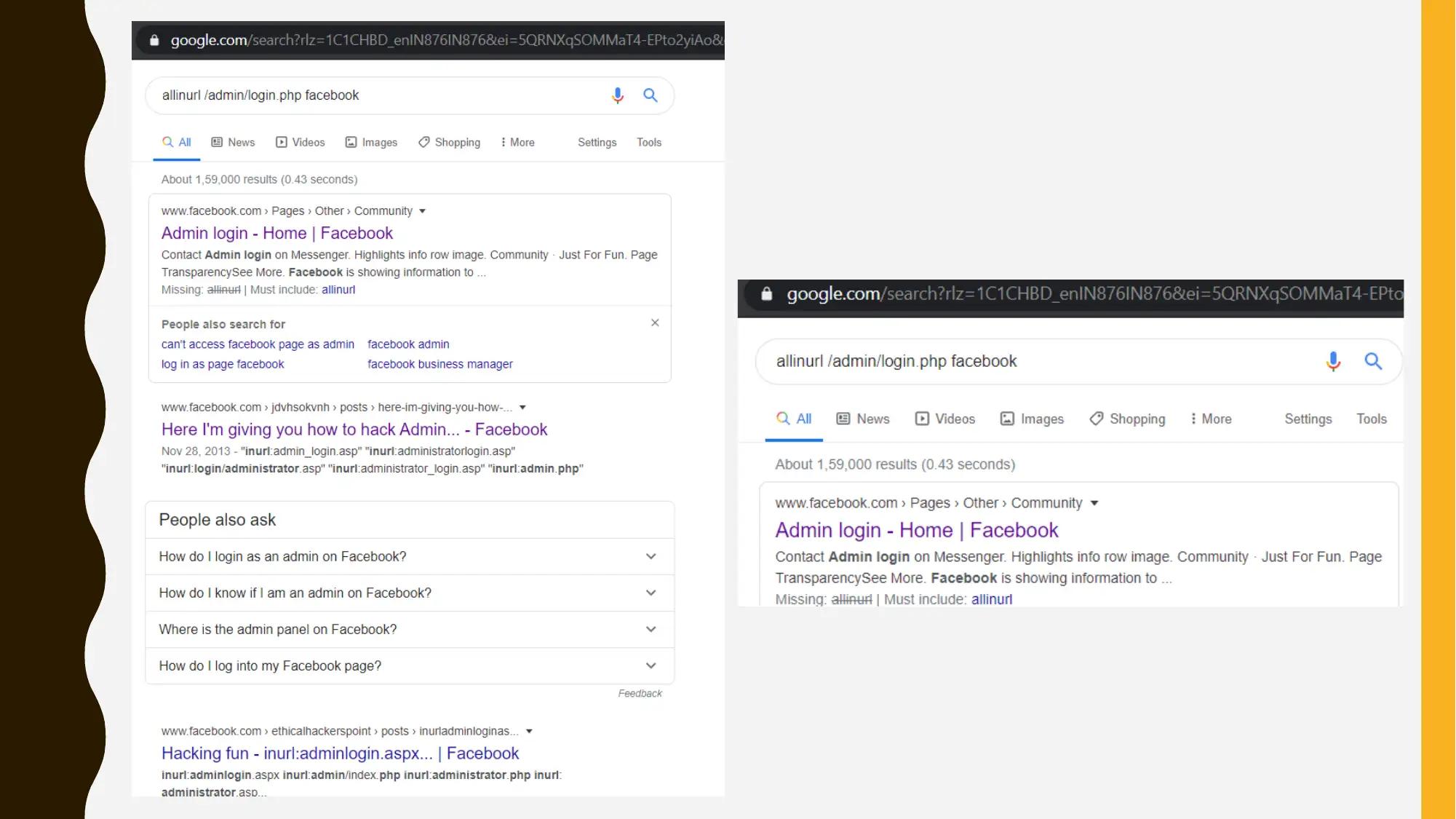Click the microphone voice search icon in right screenshot
The width and height of the screenshot is (1456, 819).
click(1333, 361)
